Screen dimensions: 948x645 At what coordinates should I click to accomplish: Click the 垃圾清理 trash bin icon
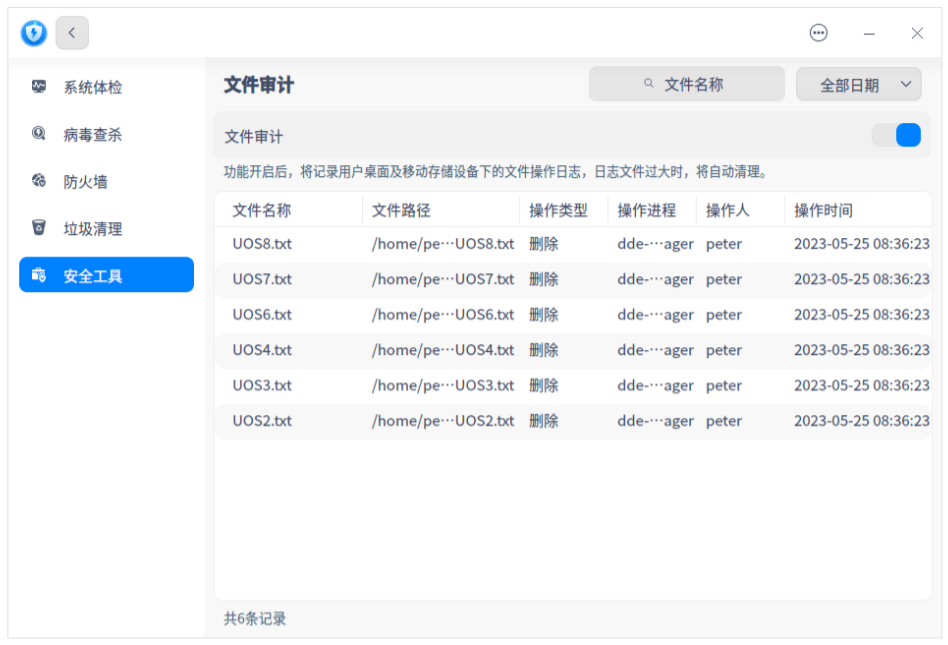click(x=39, y=228)
